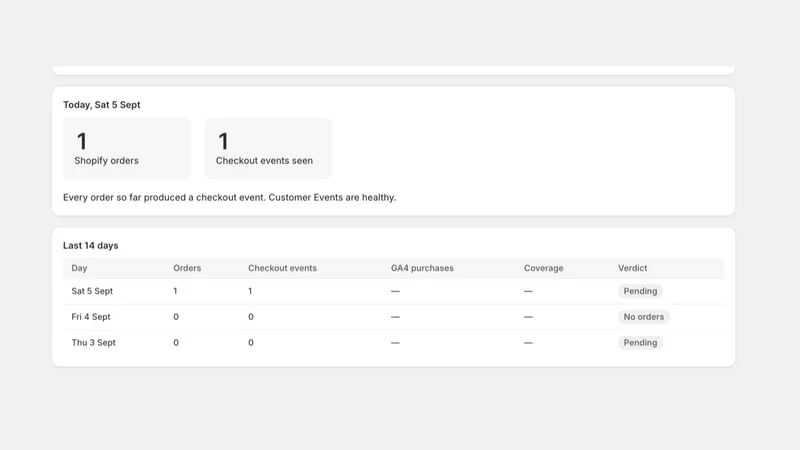Click Orders value for Thu 3 Sept
The image size is (800, 450).
coord(176,342)
